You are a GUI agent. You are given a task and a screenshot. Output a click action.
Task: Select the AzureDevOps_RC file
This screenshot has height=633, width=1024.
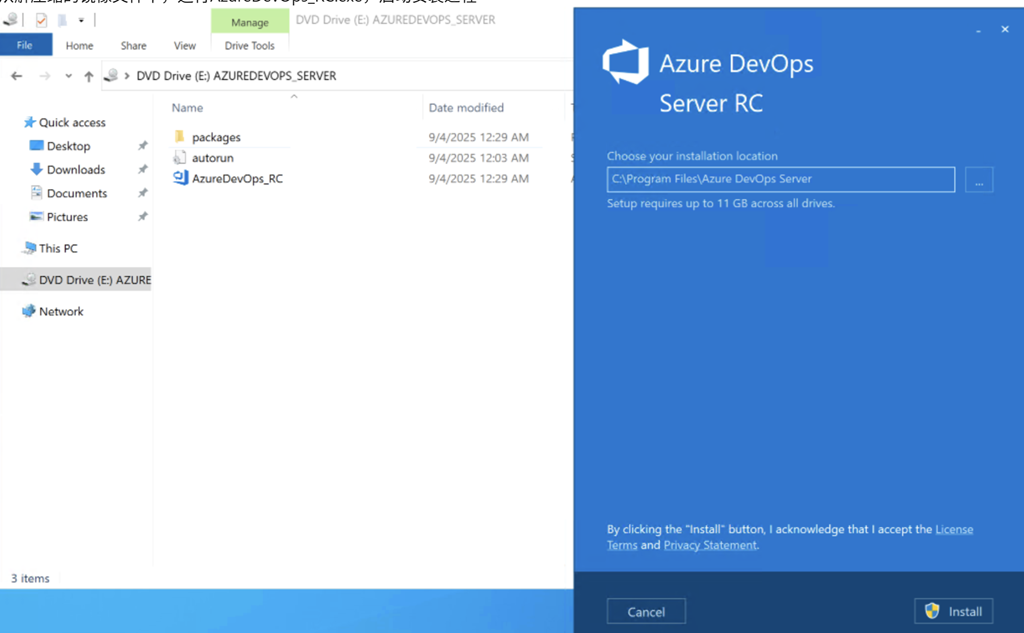click(237, 178)
